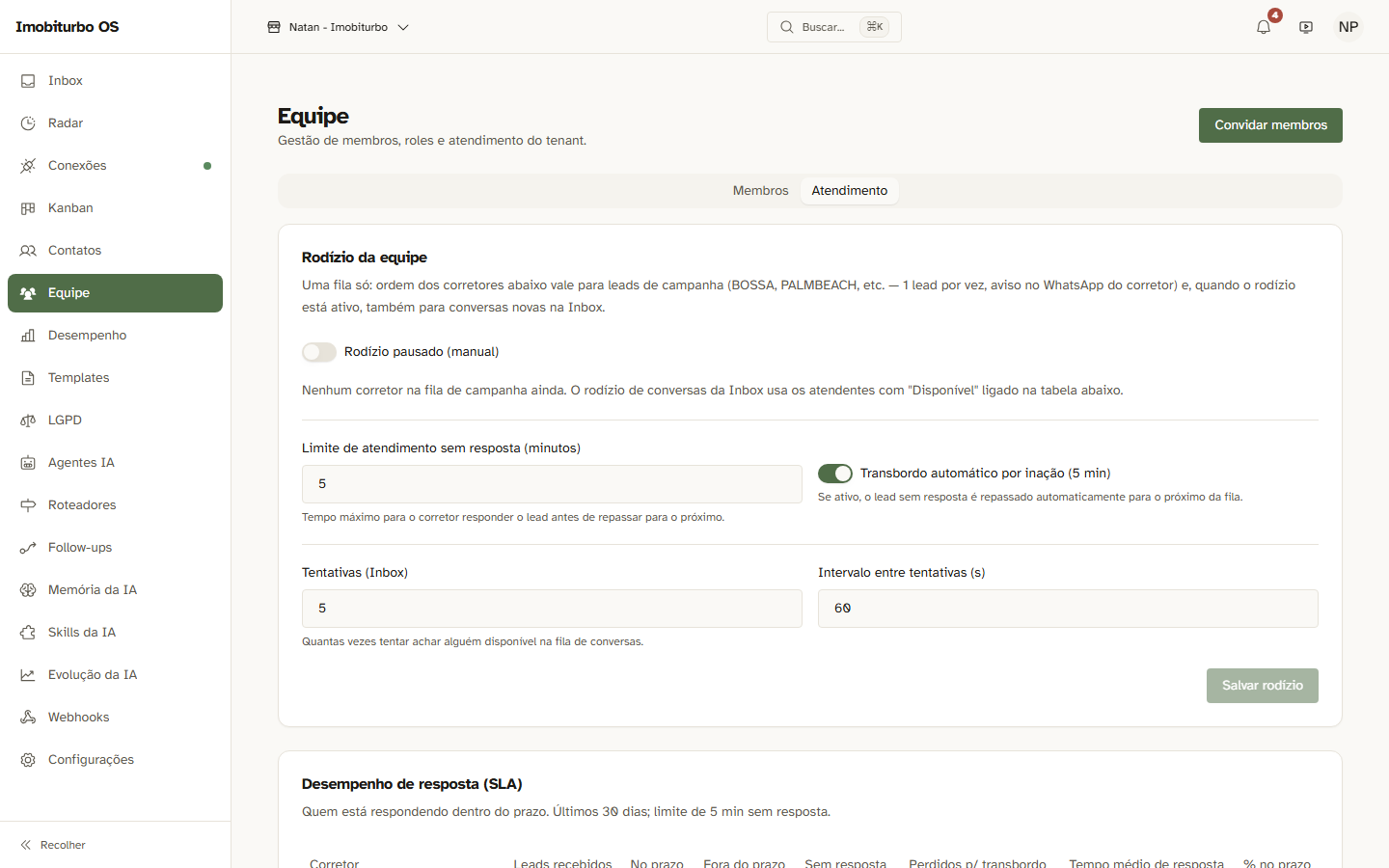Open the Templates document icon
This screenshot has width=1389, height=868.
[28, 378]
